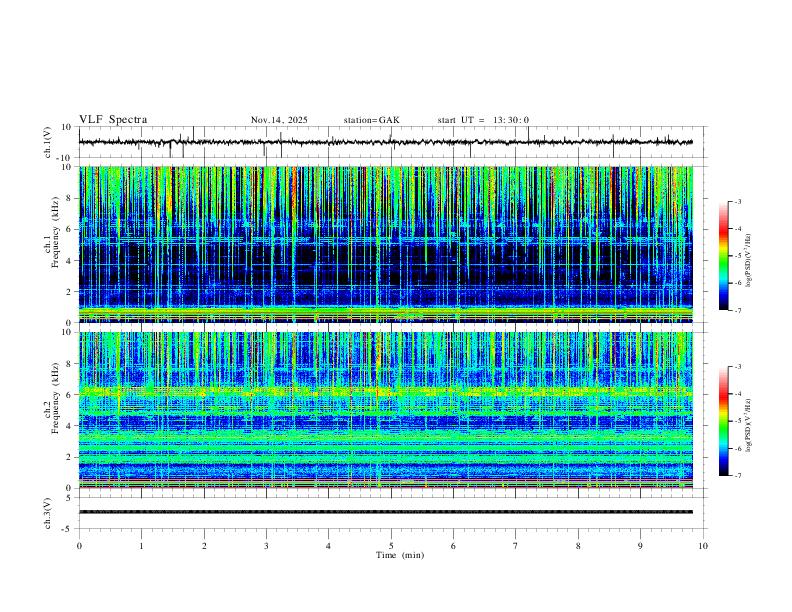Click the time axis tick label "8"
The height and width of the screenshot is (612, 792).
[x=578, y=546]
